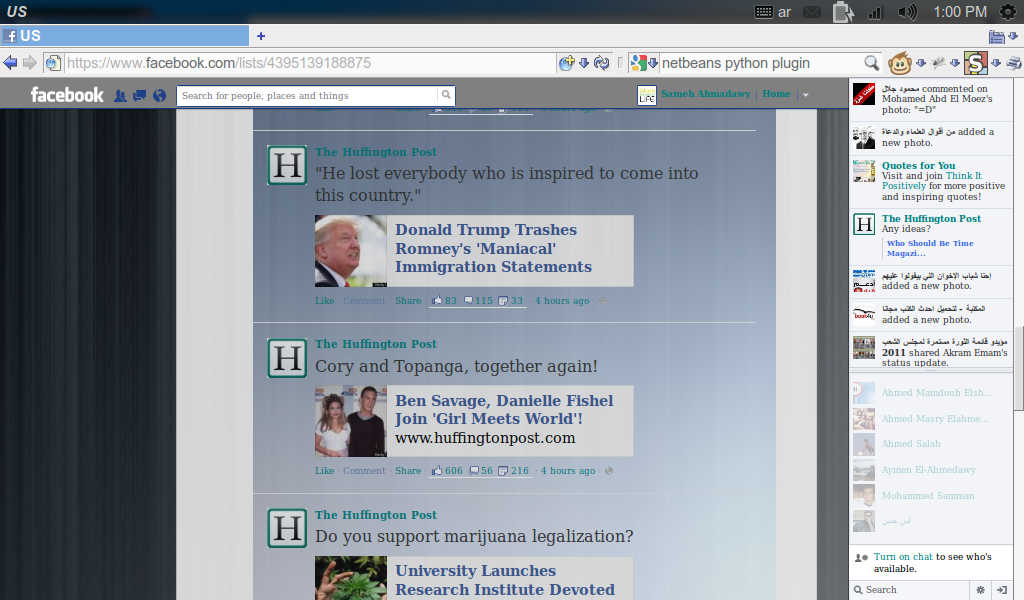Open dropdown arrow beside the gray wrench icon
This screenshot has height=600, width=1024.
[x=955, y=63]
